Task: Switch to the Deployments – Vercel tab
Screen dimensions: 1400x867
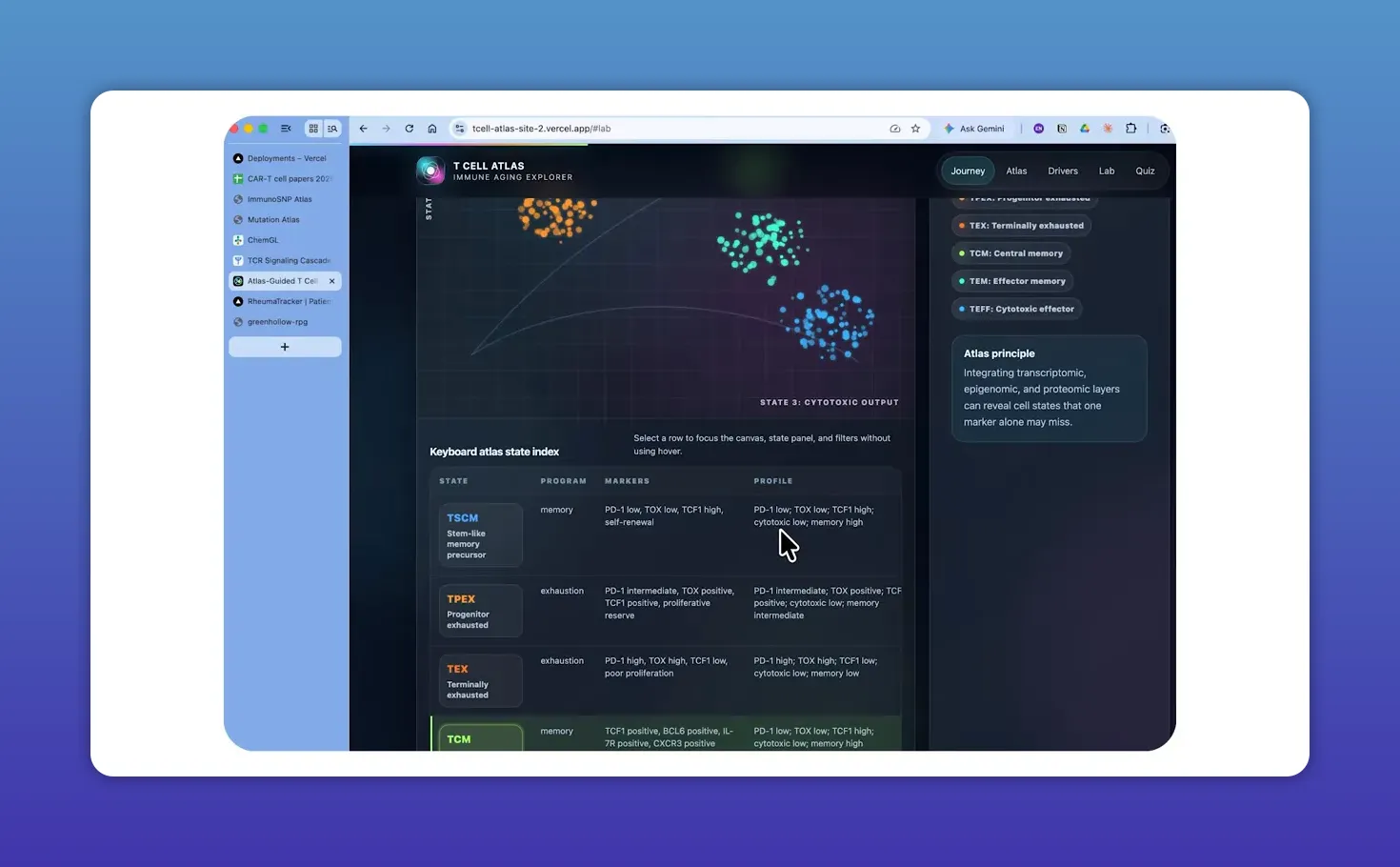Action: (x=285, y=158)
